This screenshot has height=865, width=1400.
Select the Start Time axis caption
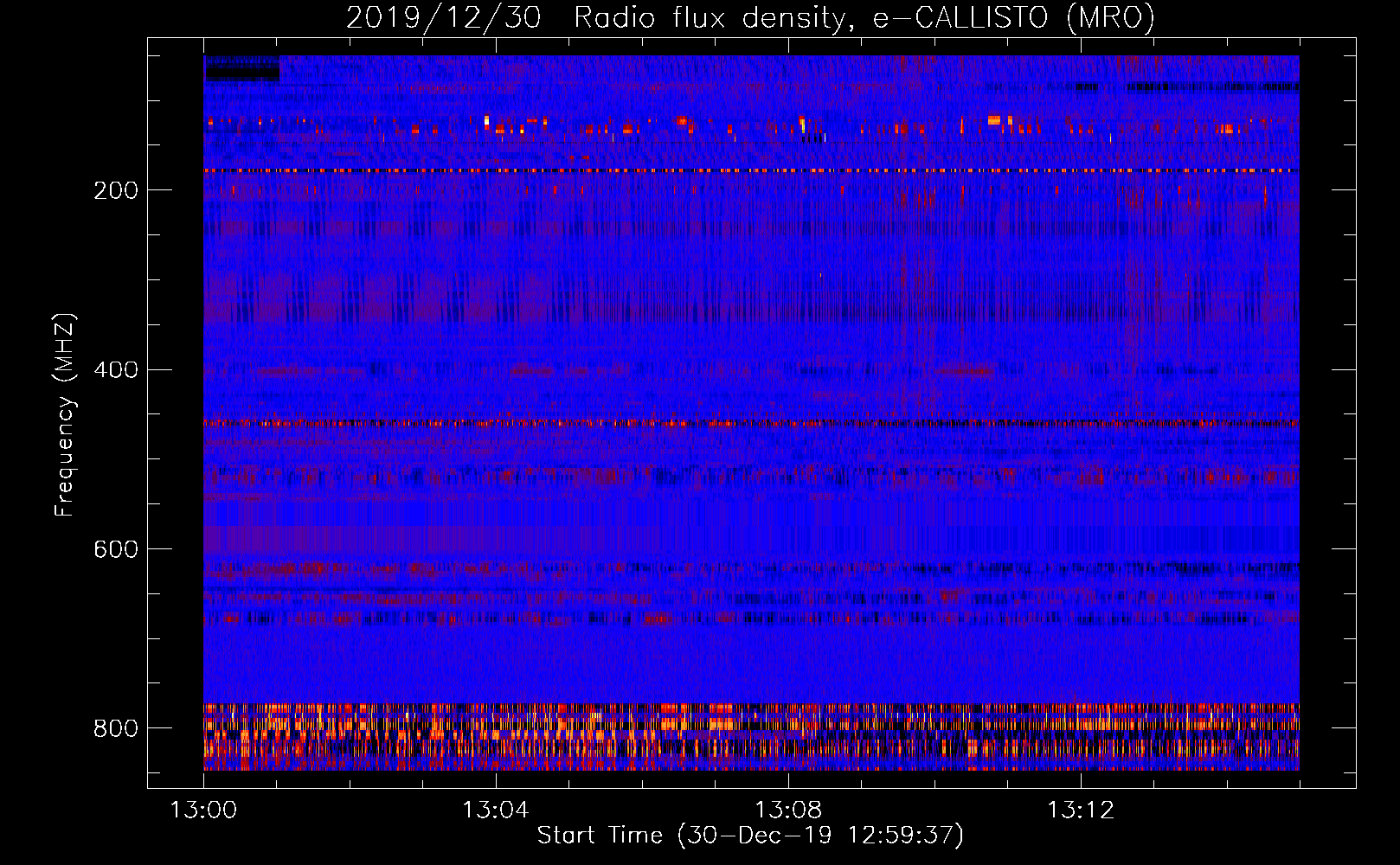750,836
